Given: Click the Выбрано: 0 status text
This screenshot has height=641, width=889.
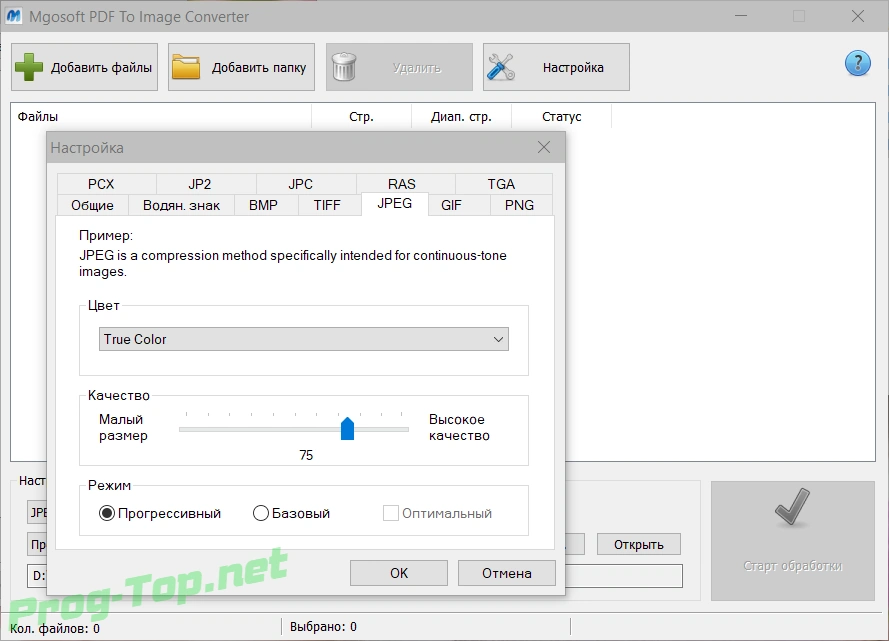Looking at the screenshot, I should click(x=323, y=627).
